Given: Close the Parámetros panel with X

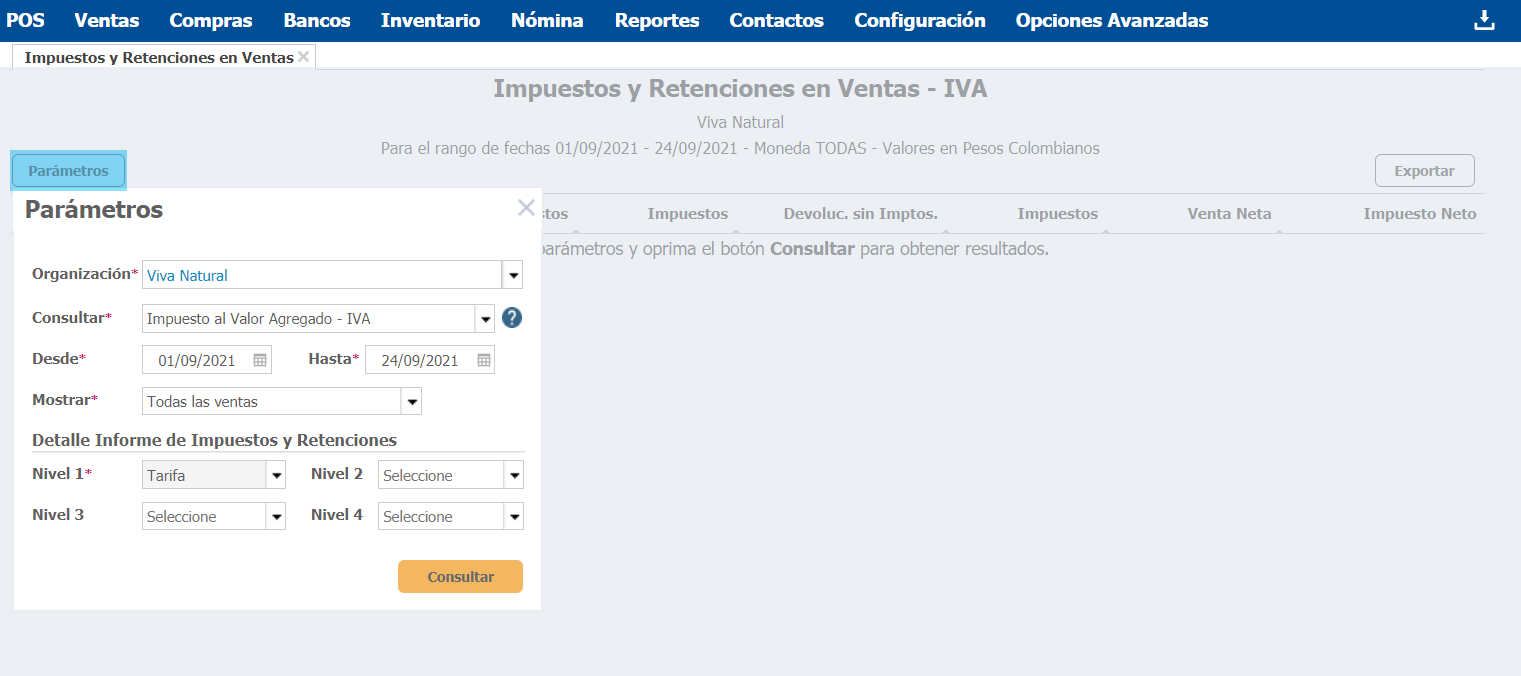Looking at the screenshot, I should pyautogui.click(x=526, y=208).
